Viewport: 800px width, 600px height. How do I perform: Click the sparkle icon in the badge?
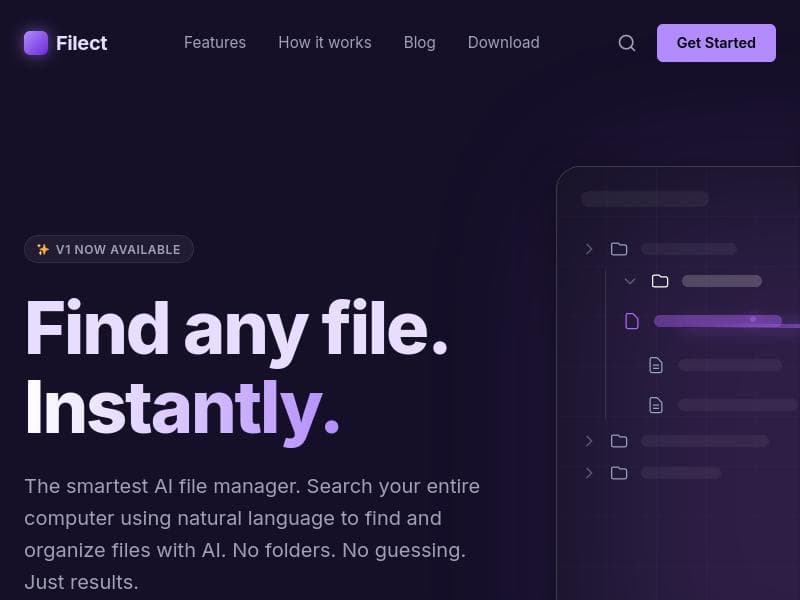pyautogui.click(x=43, y=249)
